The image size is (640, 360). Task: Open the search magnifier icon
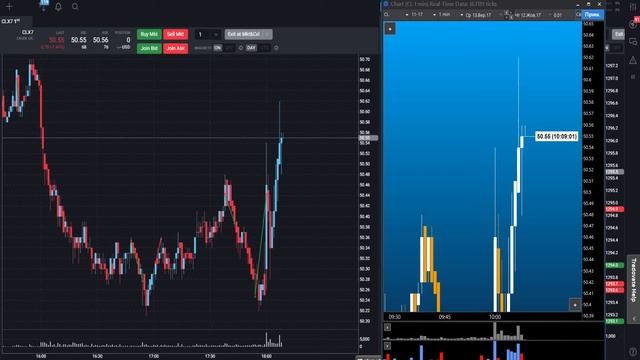(75, 7)
